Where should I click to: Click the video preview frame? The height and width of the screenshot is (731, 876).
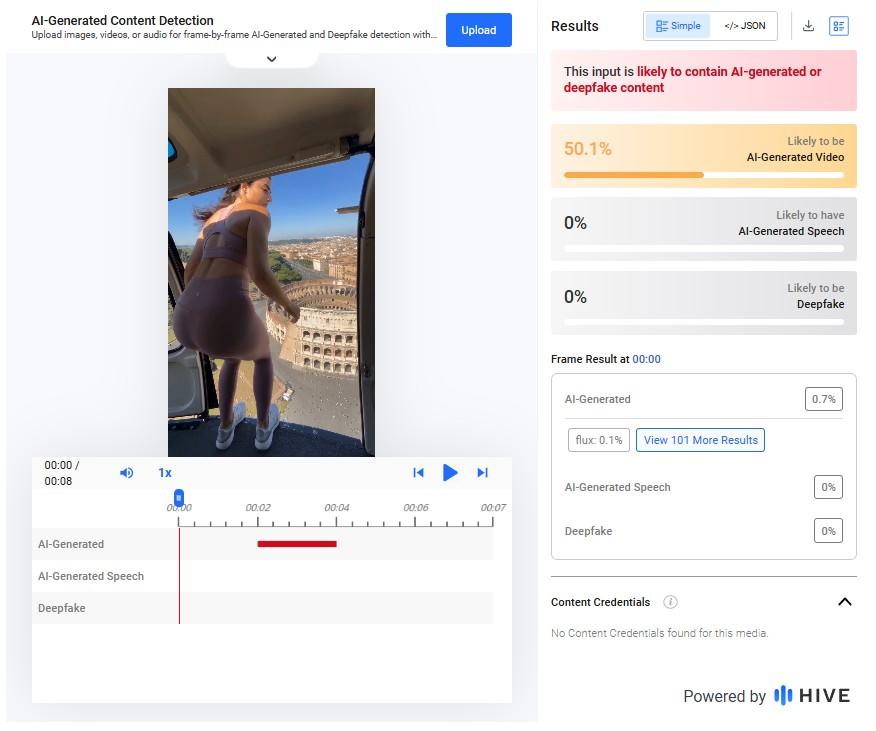point(272,272)
